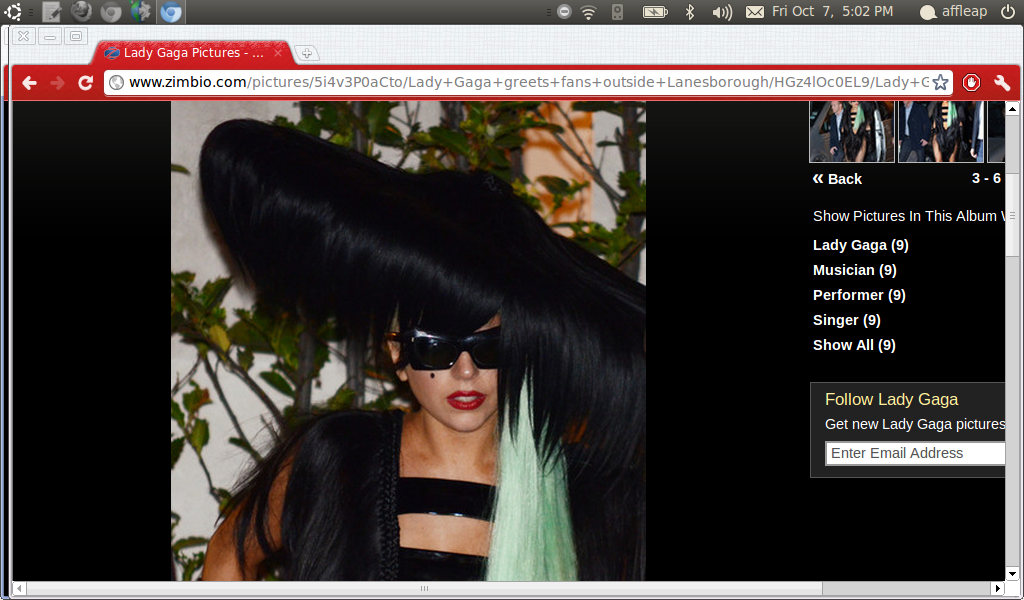Filter pictures by Musician (9)
The height and width of the screenshot is (600, 1024).
(x=855, y=270)
